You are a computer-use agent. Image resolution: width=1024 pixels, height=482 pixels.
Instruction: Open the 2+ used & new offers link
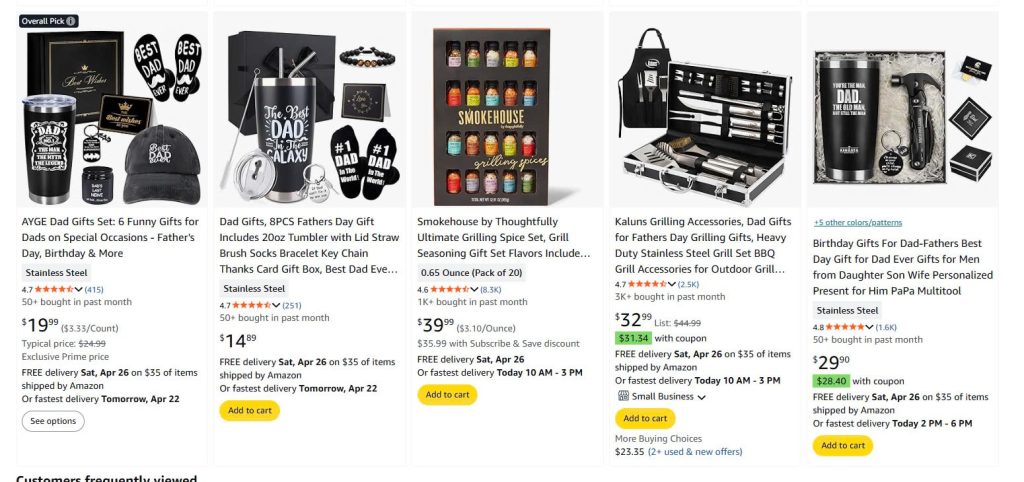coord(695,451)
